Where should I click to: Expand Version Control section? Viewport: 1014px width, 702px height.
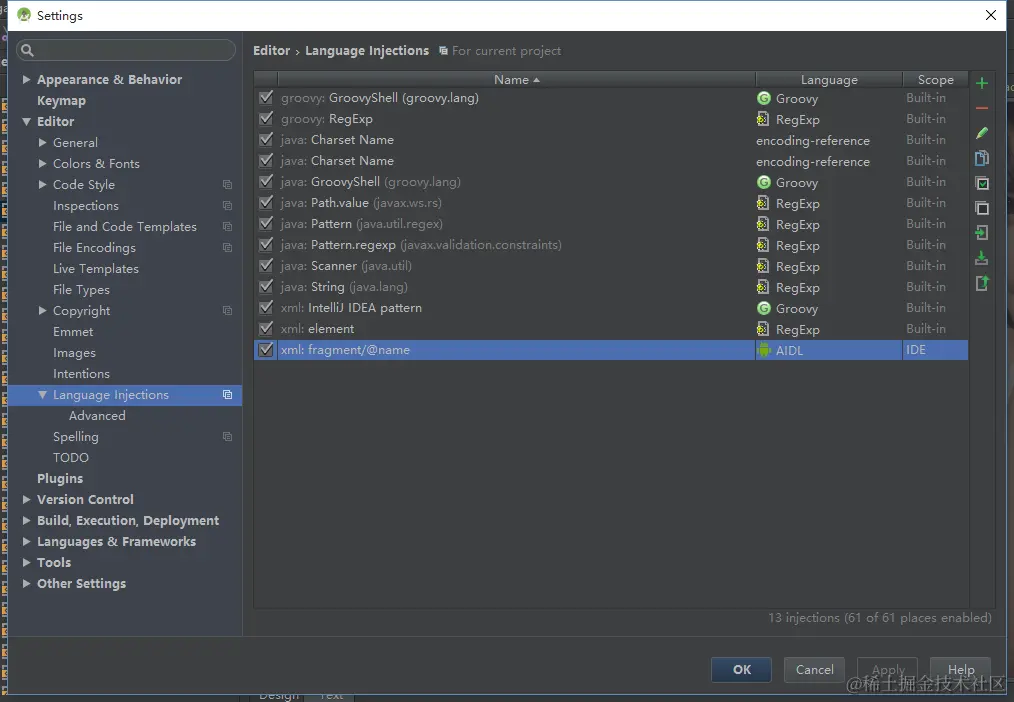coord(27,500)
